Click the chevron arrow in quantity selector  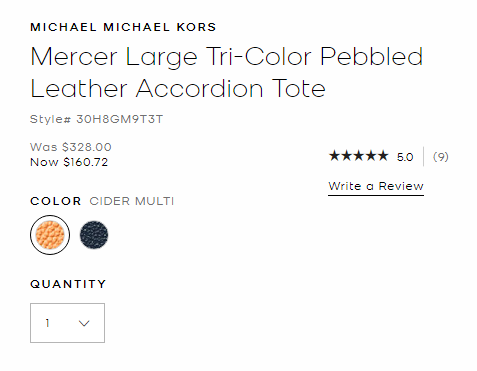(84, 323)
